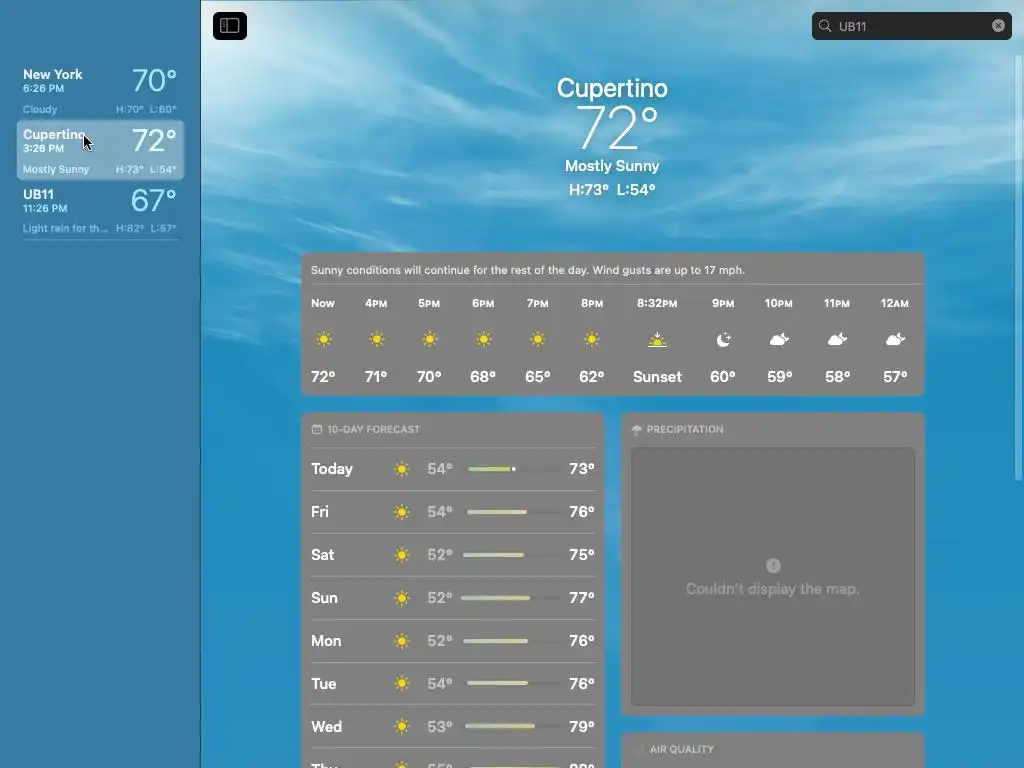Click the 67° temperature for UB11
Screen dimensions: 1024x768
(x=153, y=200)
